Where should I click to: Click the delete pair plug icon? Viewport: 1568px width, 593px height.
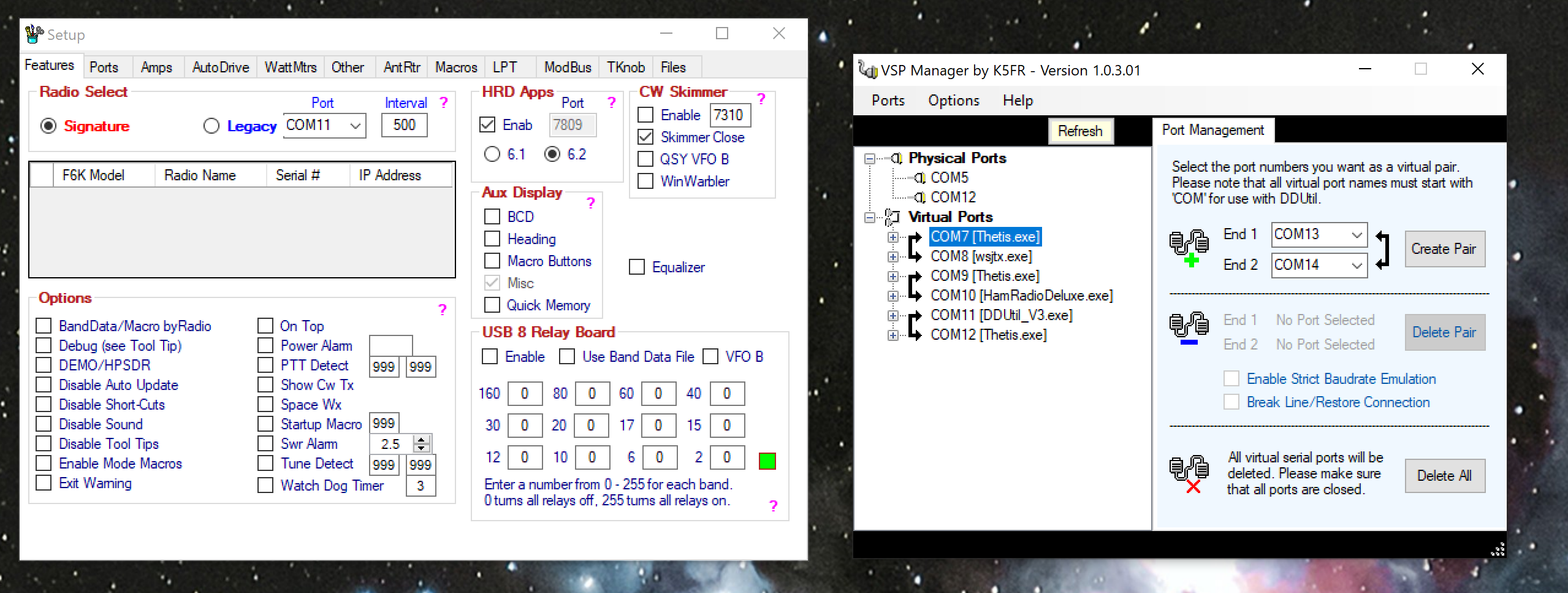[1189, 329]
